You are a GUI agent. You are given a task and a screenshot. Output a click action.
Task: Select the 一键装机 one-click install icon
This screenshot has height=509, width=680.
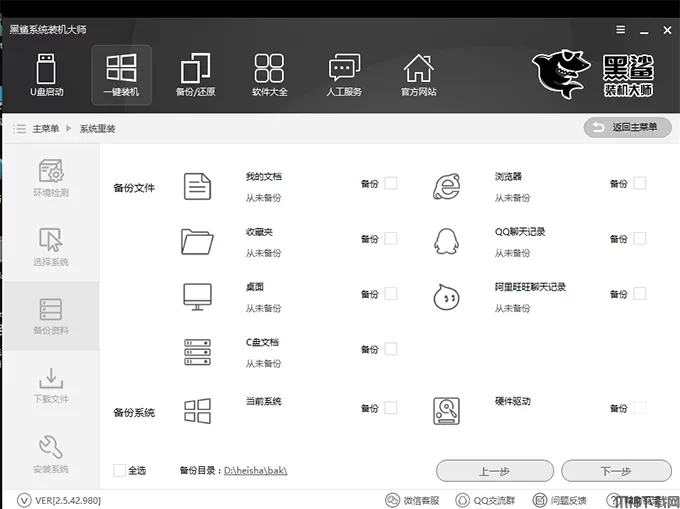click(121, 76)
